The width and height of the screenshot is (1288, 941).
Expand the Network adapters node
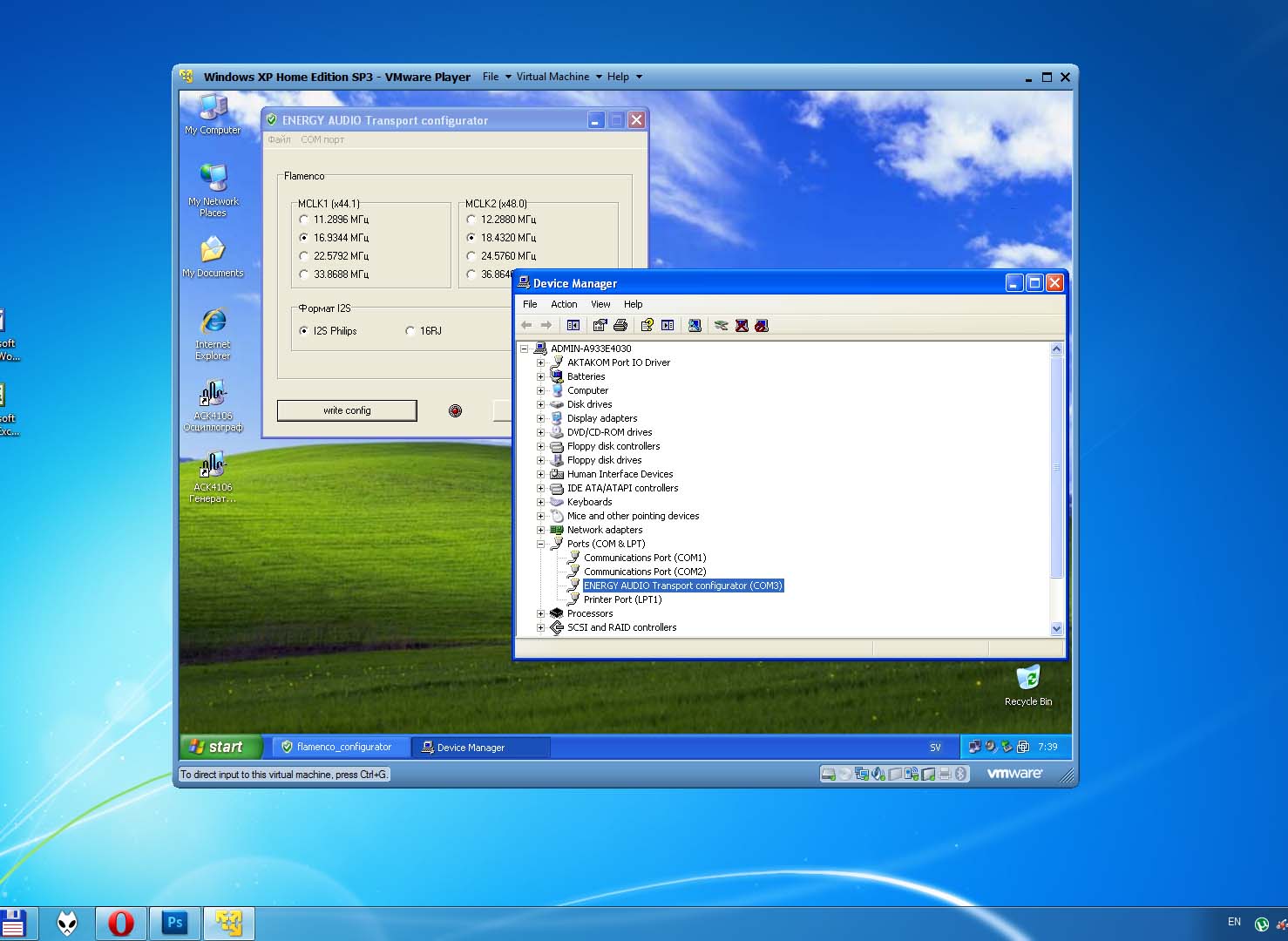pos(540,530)
